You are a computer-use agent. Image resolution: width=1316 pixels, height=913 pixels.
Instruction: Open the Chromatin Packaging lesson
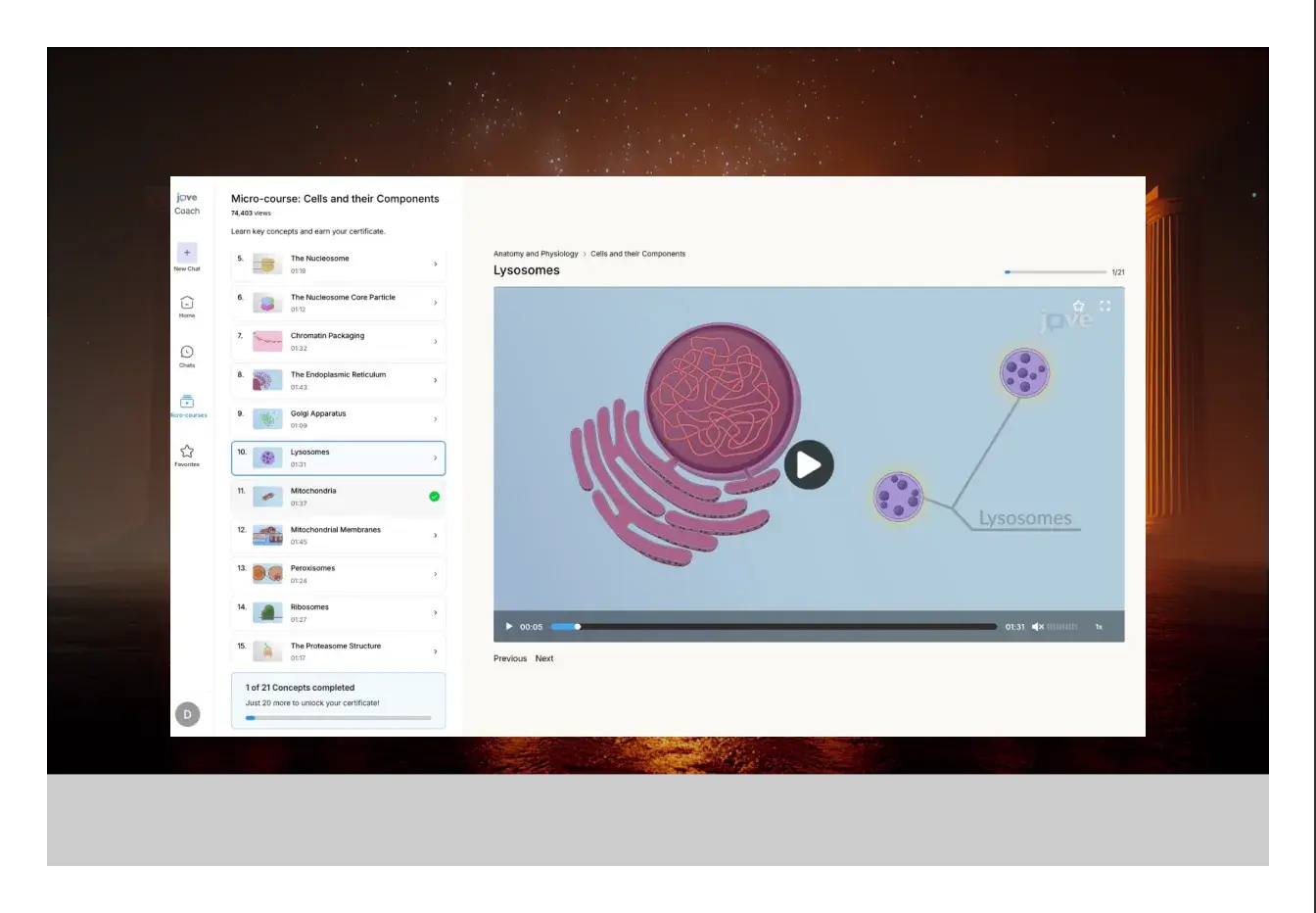tap(339, 342)
